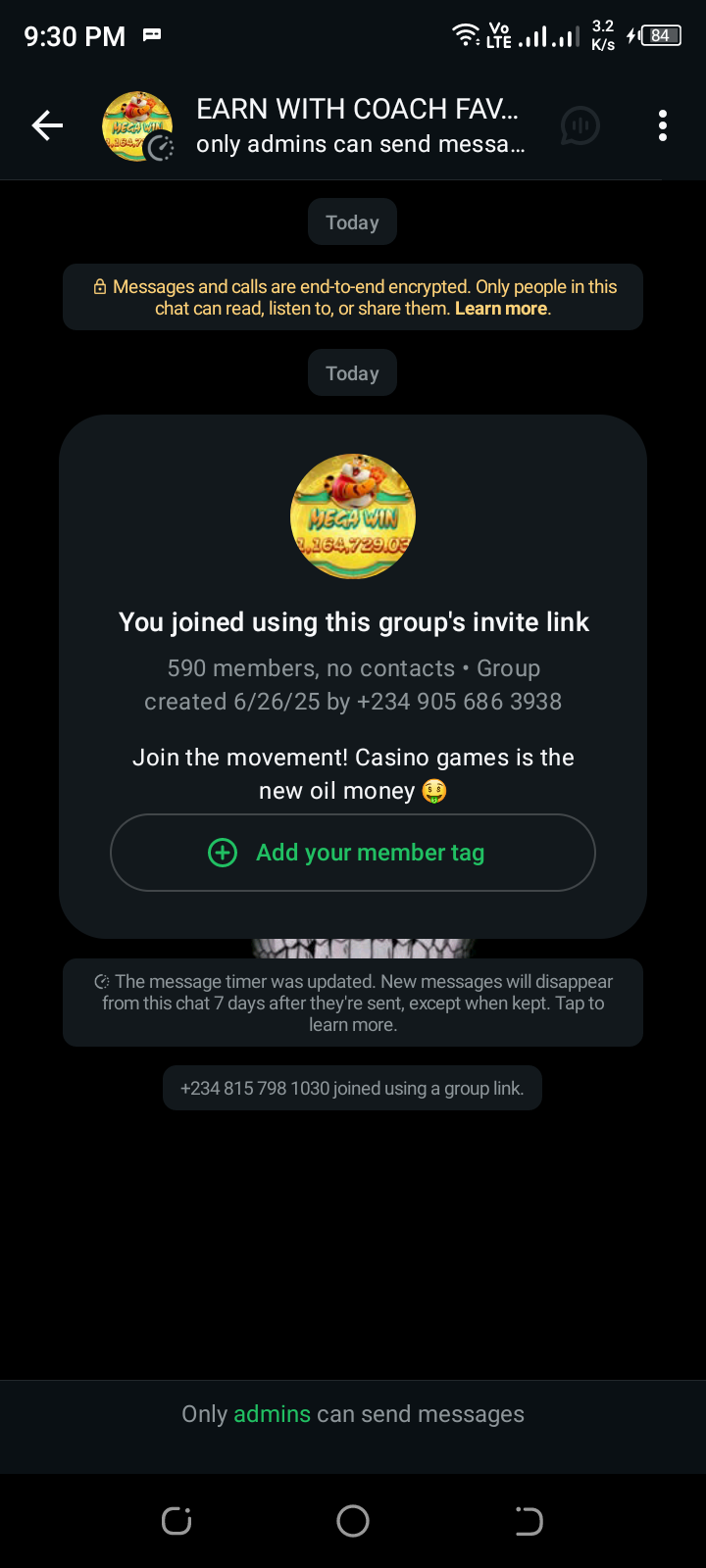Open the +234 815 798 1030 joined notice

(352, 1088)
